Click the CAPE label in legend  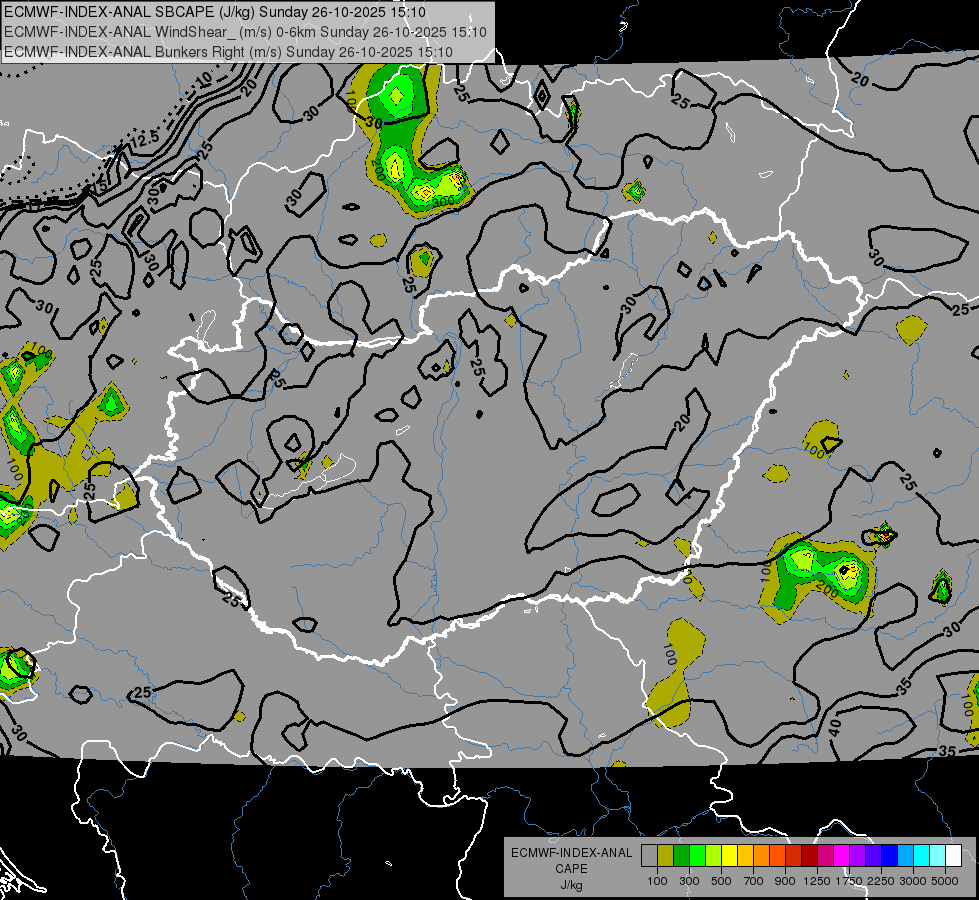(x=571, y=868)
